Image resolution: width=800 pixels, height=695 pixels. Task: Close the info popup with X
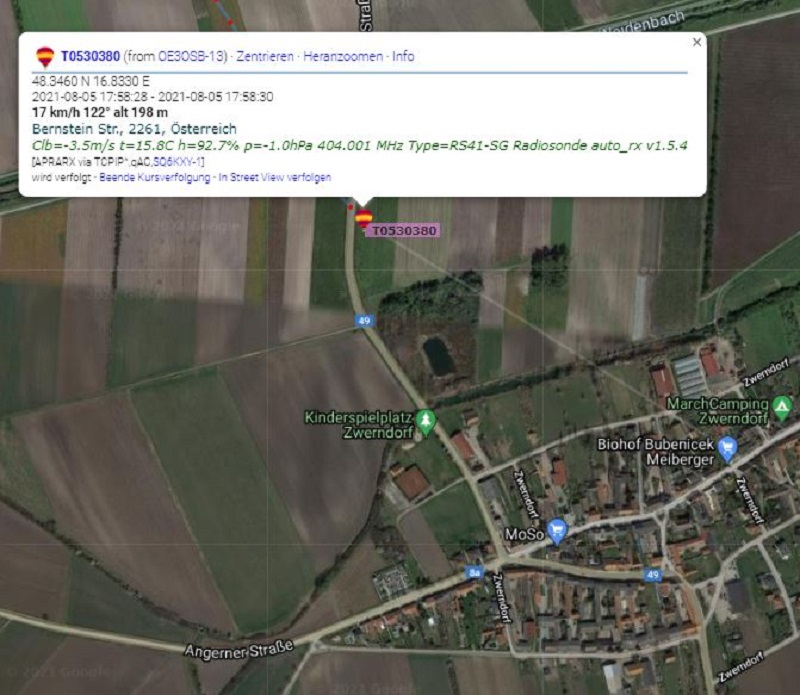(697, 42)
